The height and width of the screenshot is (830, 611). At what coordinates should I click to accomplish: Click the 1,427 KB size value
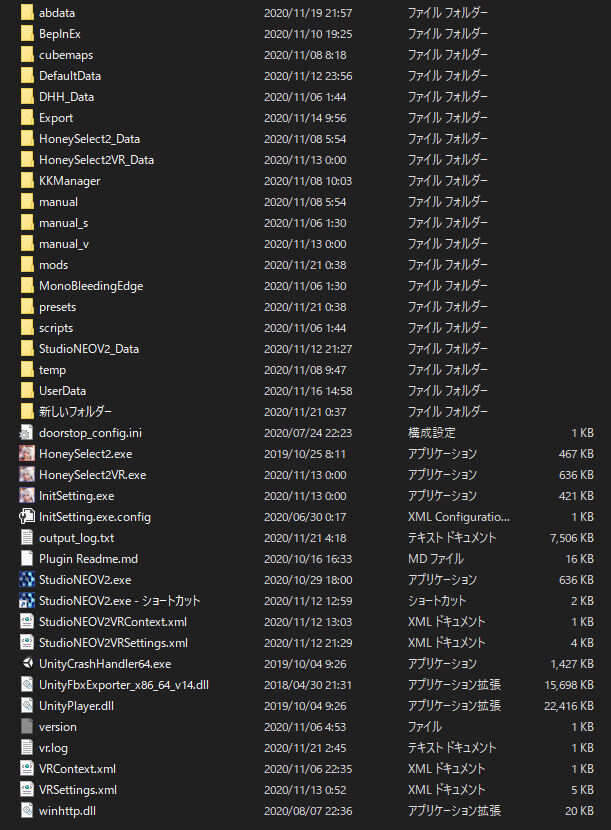pyautogui.click(x=572, y=664)
